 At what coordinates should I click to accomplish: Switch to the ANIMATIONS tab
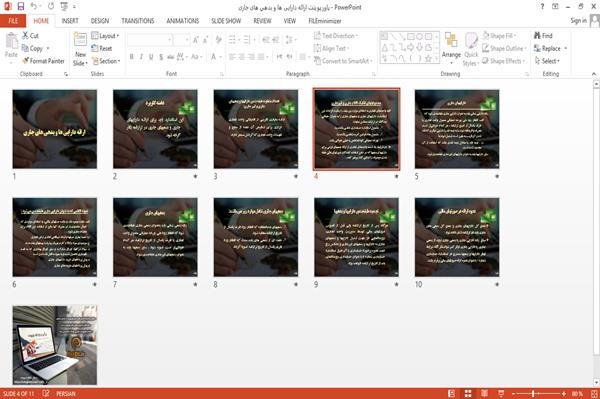click(183, 21)
